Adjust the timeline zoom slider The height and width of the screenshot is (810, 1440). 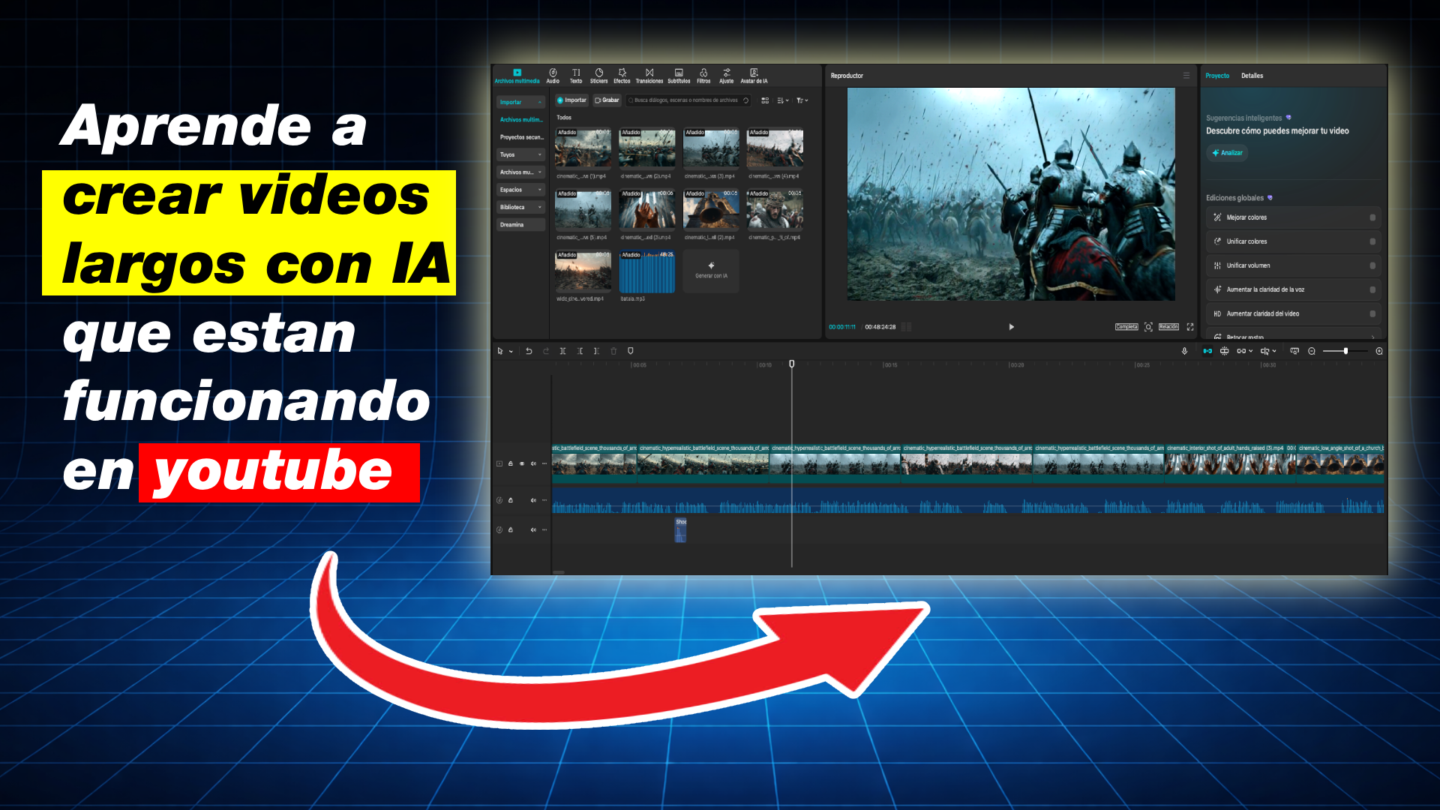click(x=1346, y=351)
